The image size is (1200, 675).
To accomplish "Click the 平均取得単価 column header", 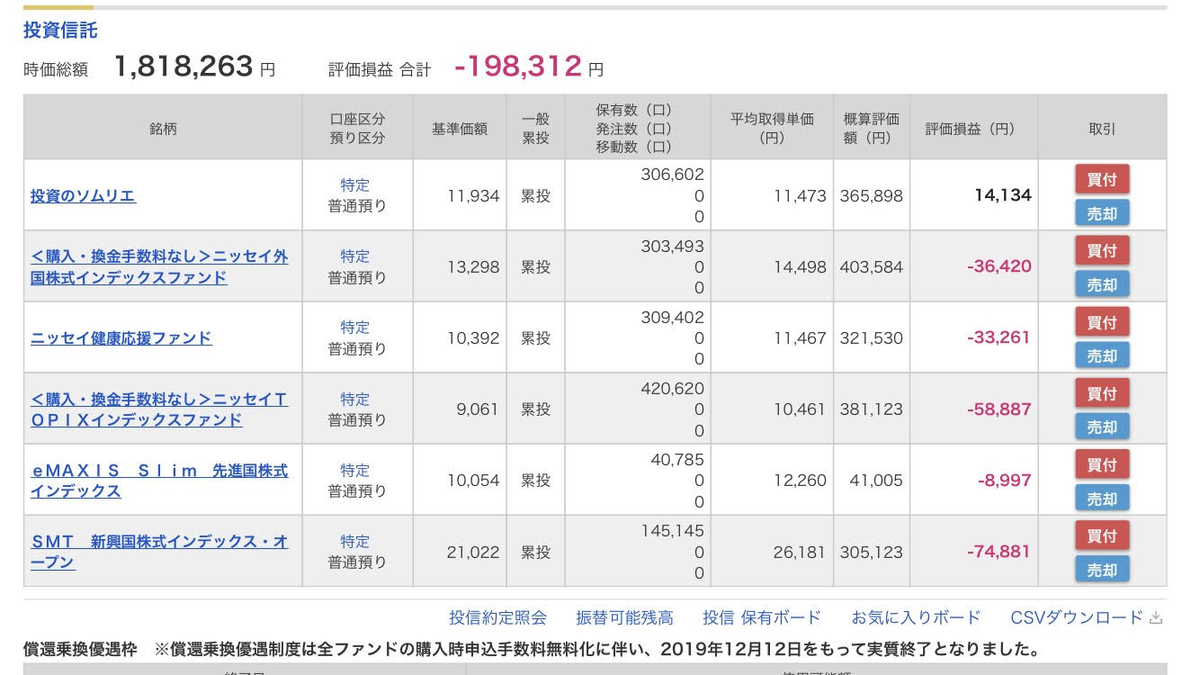I will [772, 128].
